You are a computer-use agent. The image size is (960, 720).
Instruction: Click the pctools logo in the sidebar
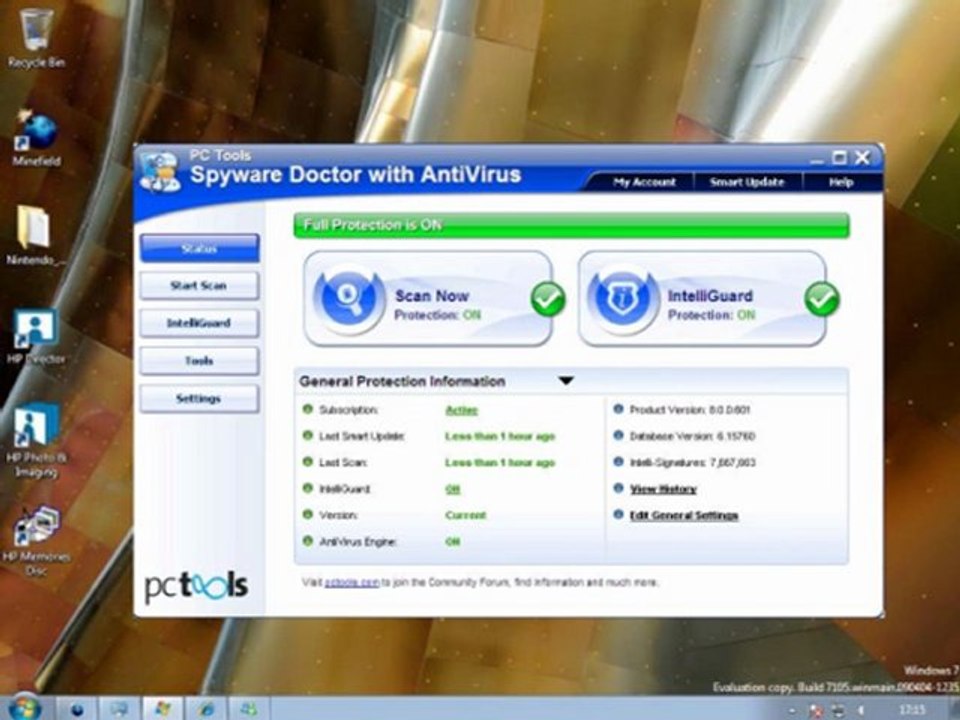pos(197,587)
